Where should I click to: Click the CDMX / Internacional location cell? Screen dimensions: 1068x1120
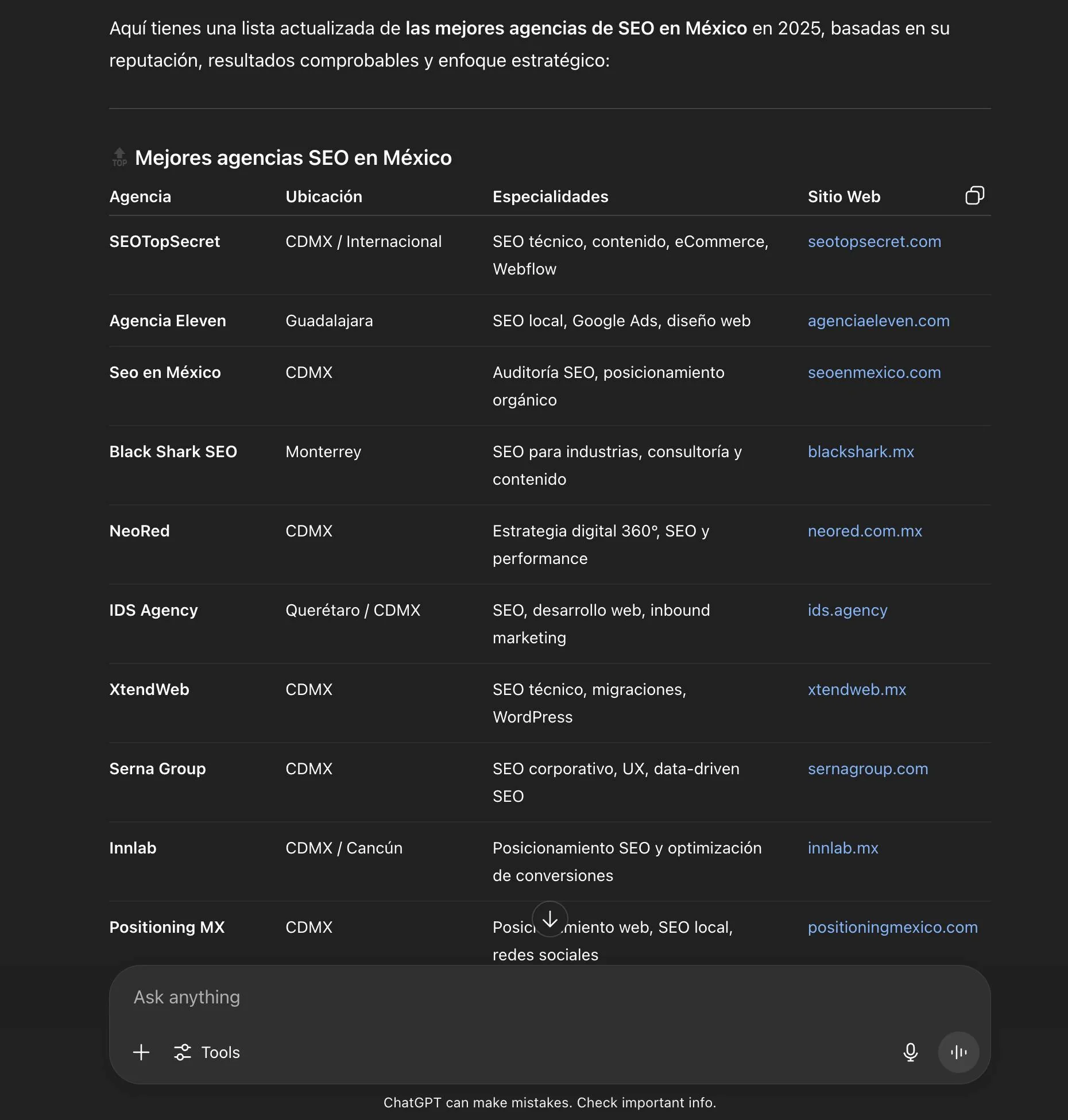coord(363,241)
